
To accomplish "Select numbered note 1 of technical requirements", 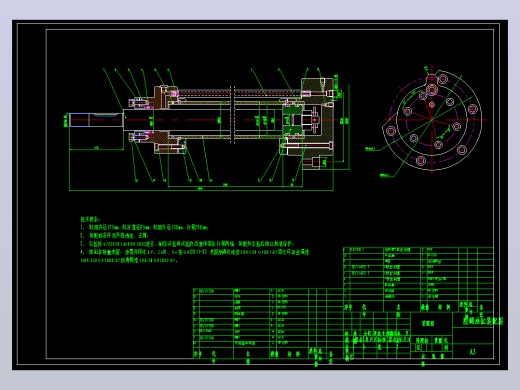I will click(144, 227).
